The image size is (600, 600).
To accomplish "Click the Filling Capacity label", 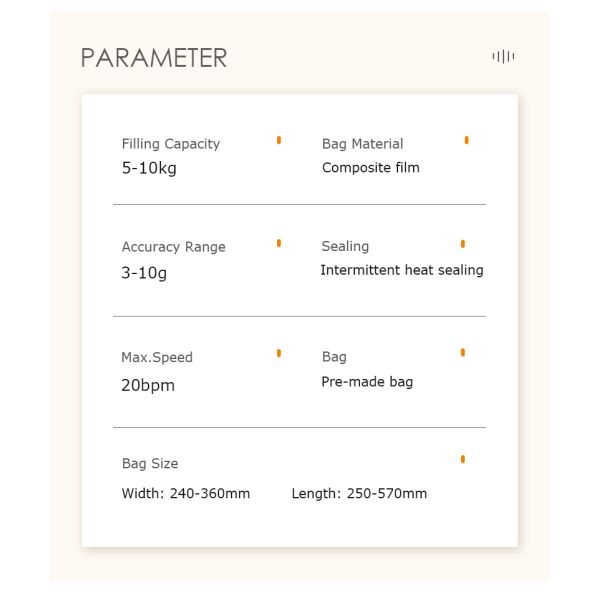I will [x=170, y=144].
